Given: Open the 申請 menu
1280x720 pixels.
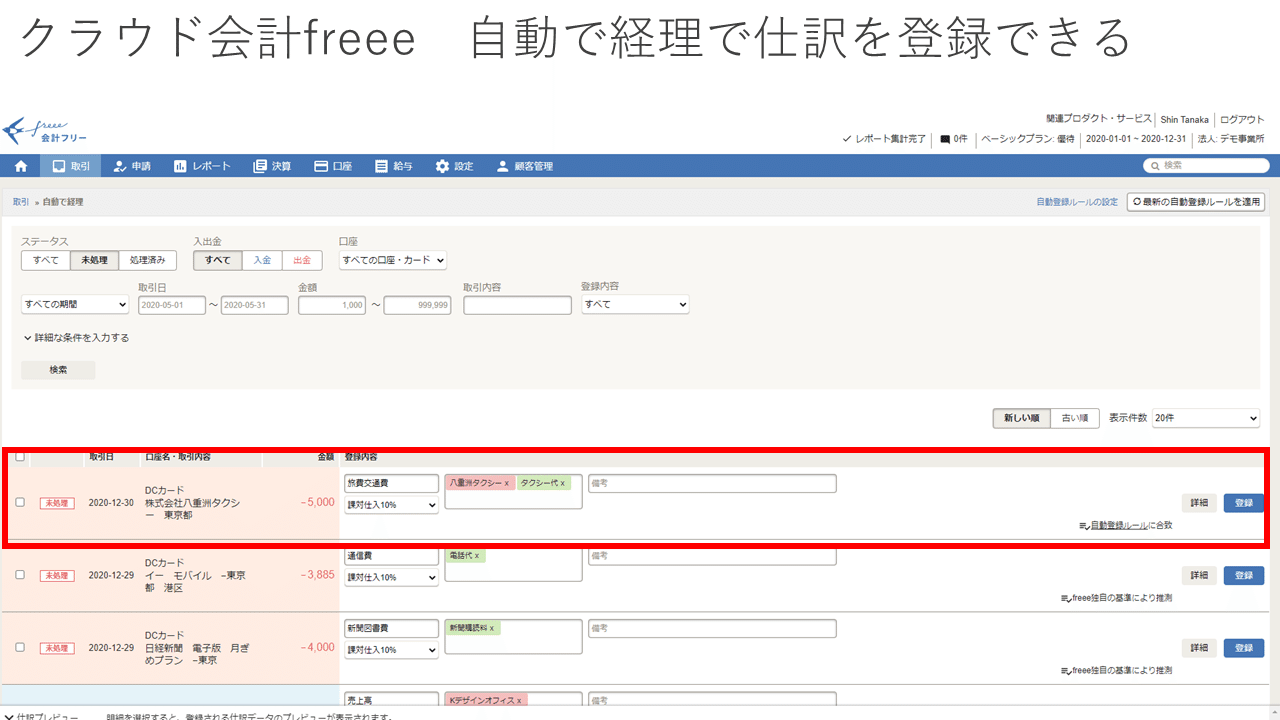Looking at the screenshot, I should [x=132, y=166].
